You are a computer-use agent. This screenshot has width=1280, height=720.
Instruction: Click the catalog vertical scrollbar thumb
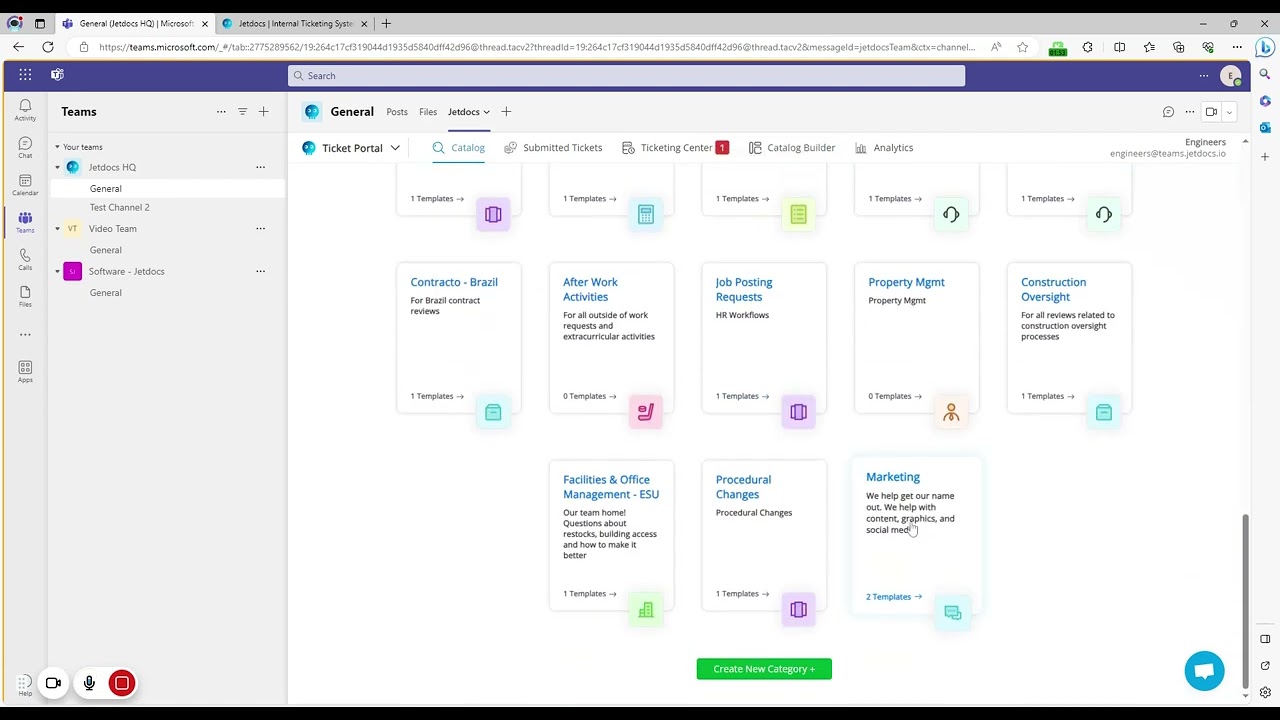point(1245,600)
